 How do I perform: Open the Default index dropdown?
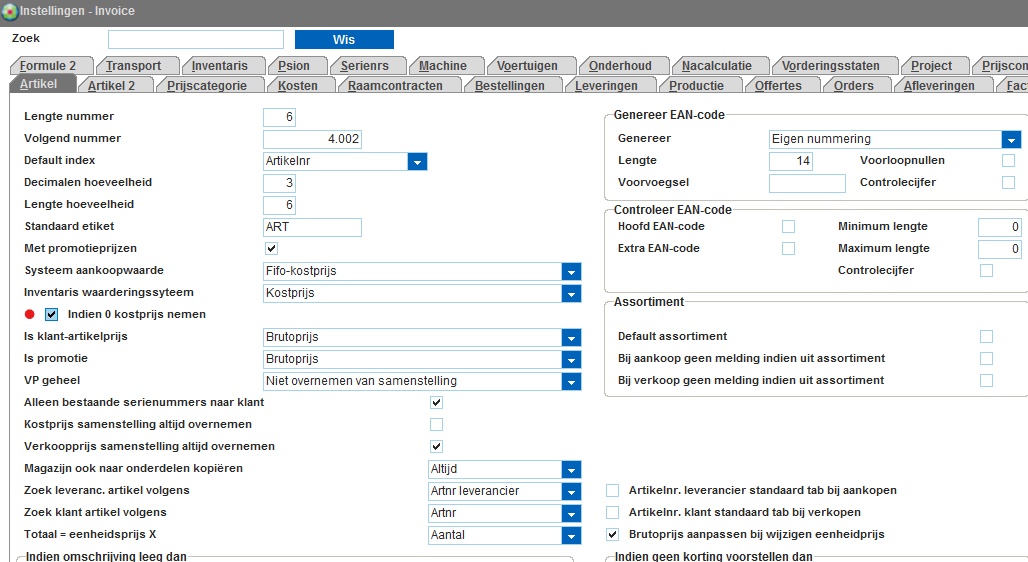pos(417,162)
